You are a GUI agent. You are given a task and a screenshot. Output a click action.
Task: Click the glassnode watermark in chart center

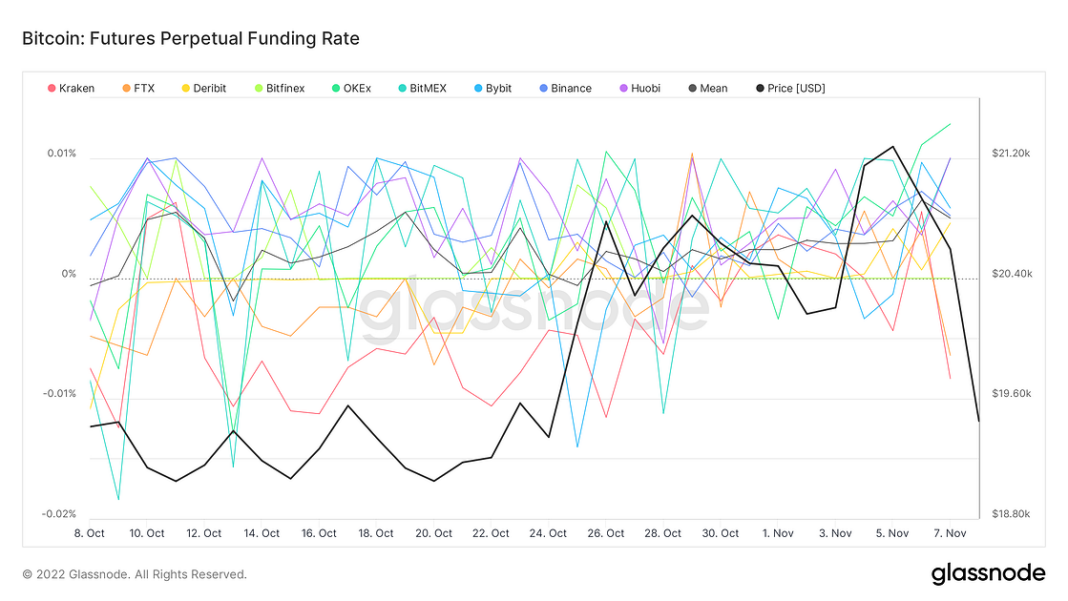click(x=533, y=308)
